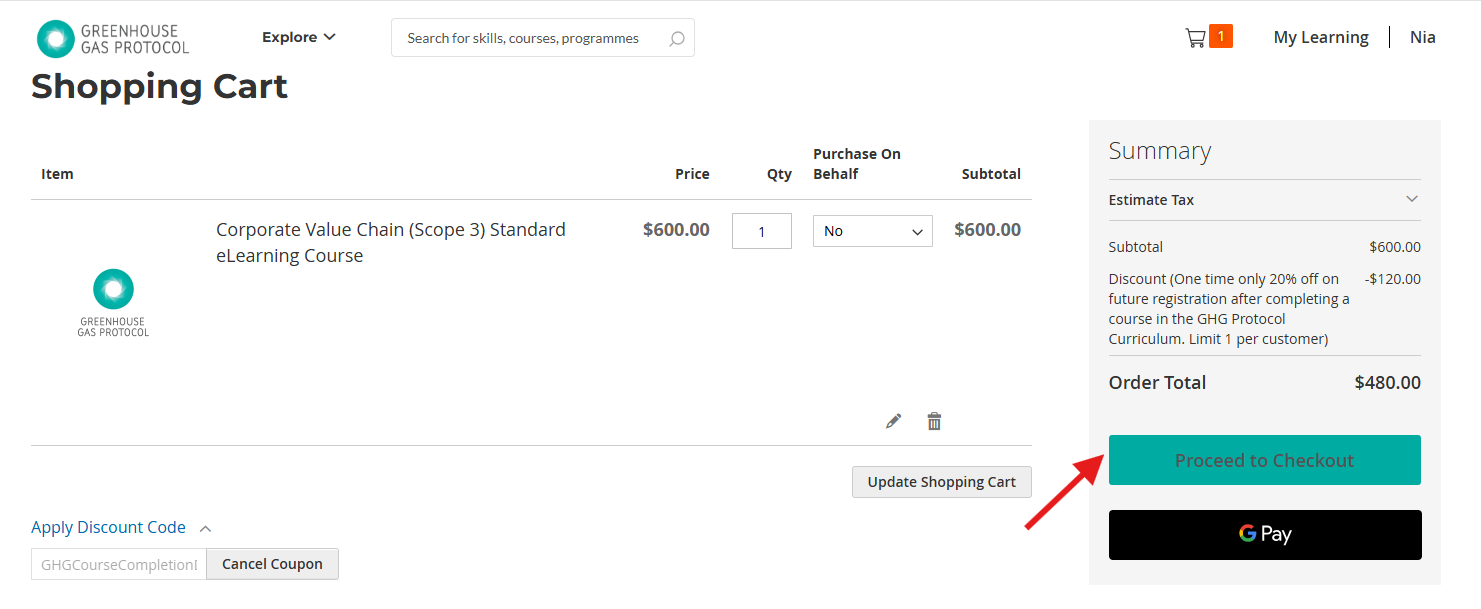Click the Greenhouse Gas Protocol header logo

112,38
